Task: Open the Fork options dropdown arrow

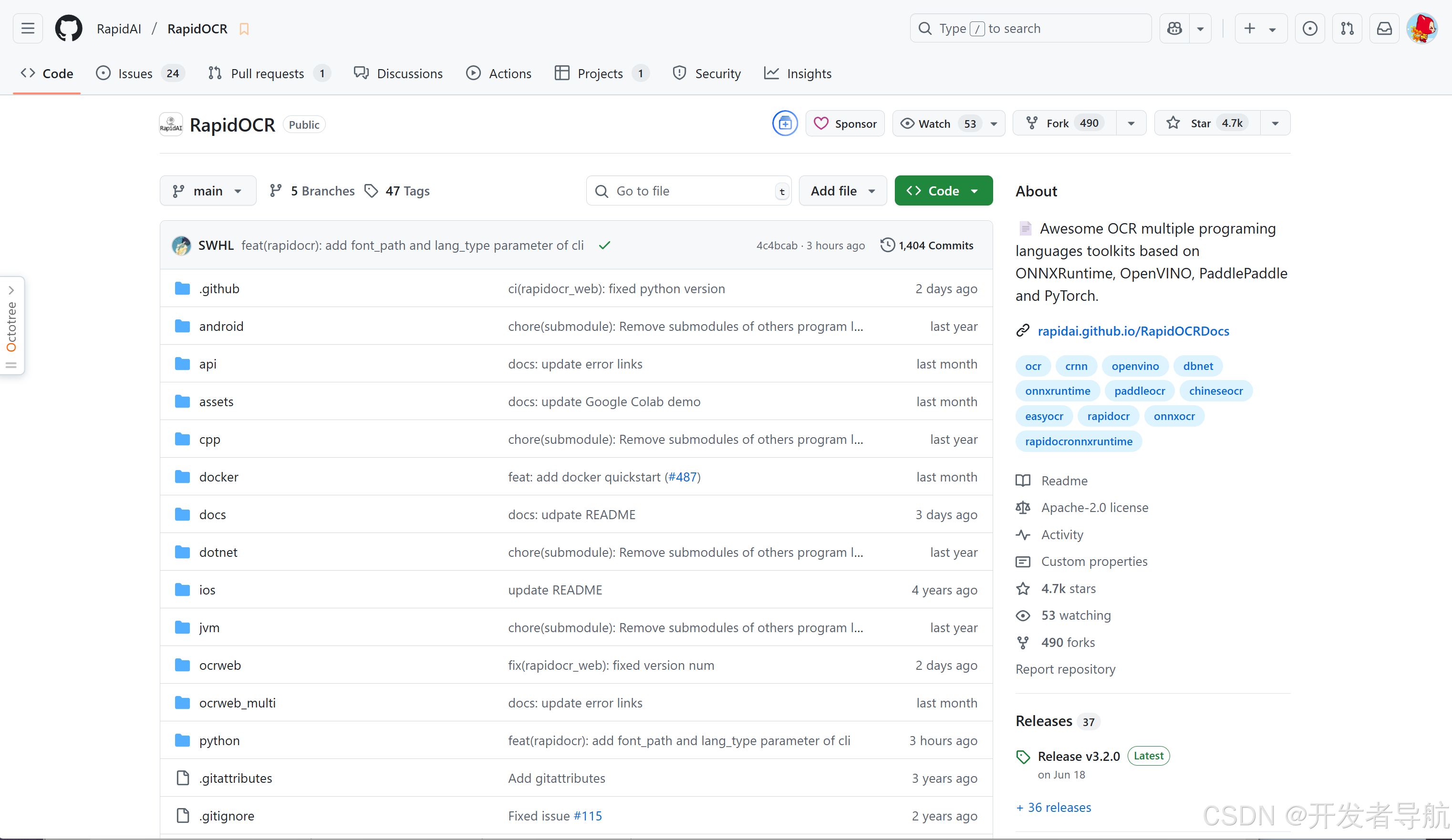Action: tap(1131, 123)
